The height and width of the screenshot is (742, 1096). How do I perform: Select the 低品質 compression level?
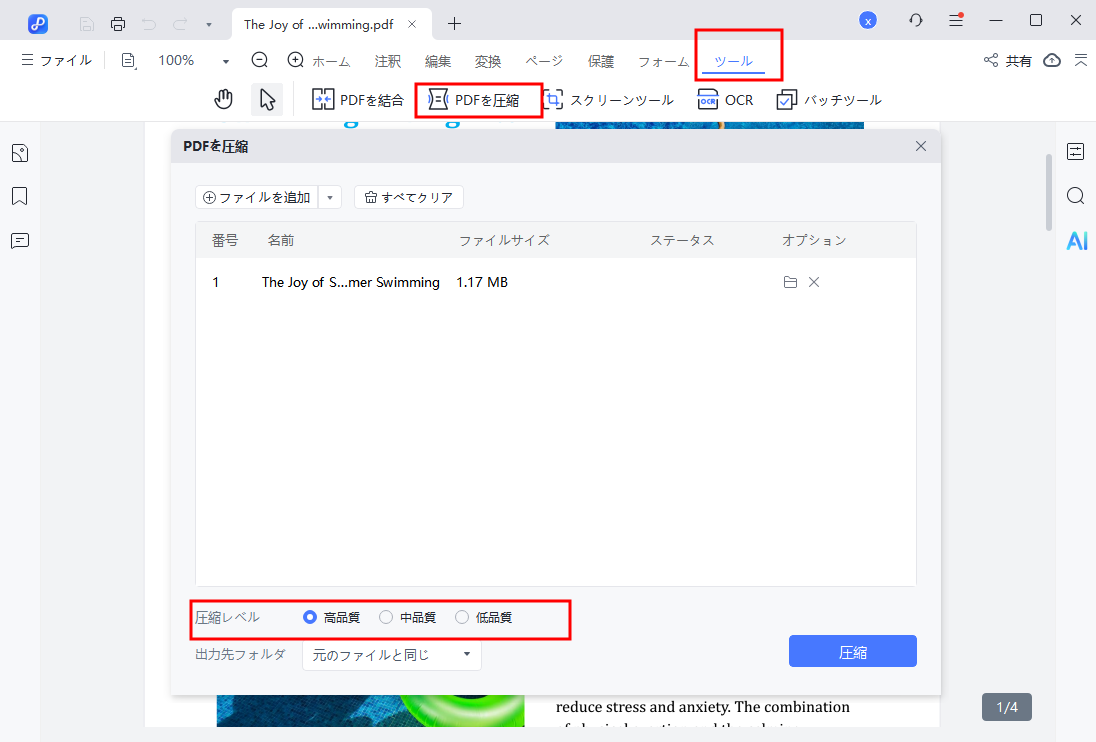click(461, 617)
